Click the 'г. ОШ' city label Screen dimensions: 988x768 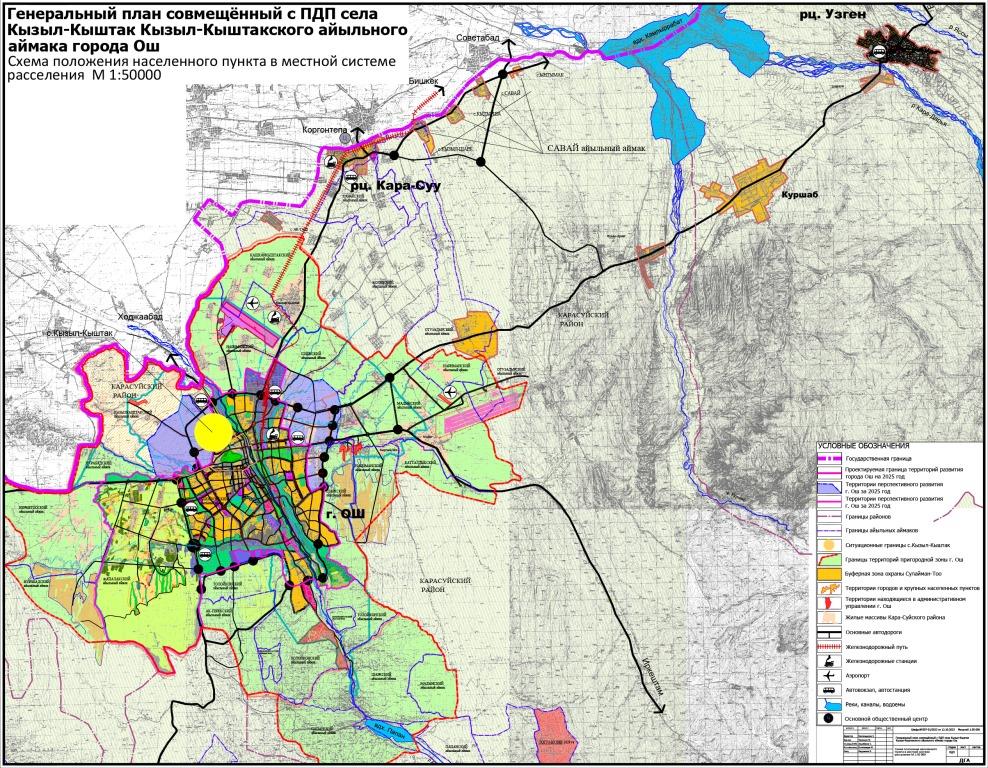[346, 514]
